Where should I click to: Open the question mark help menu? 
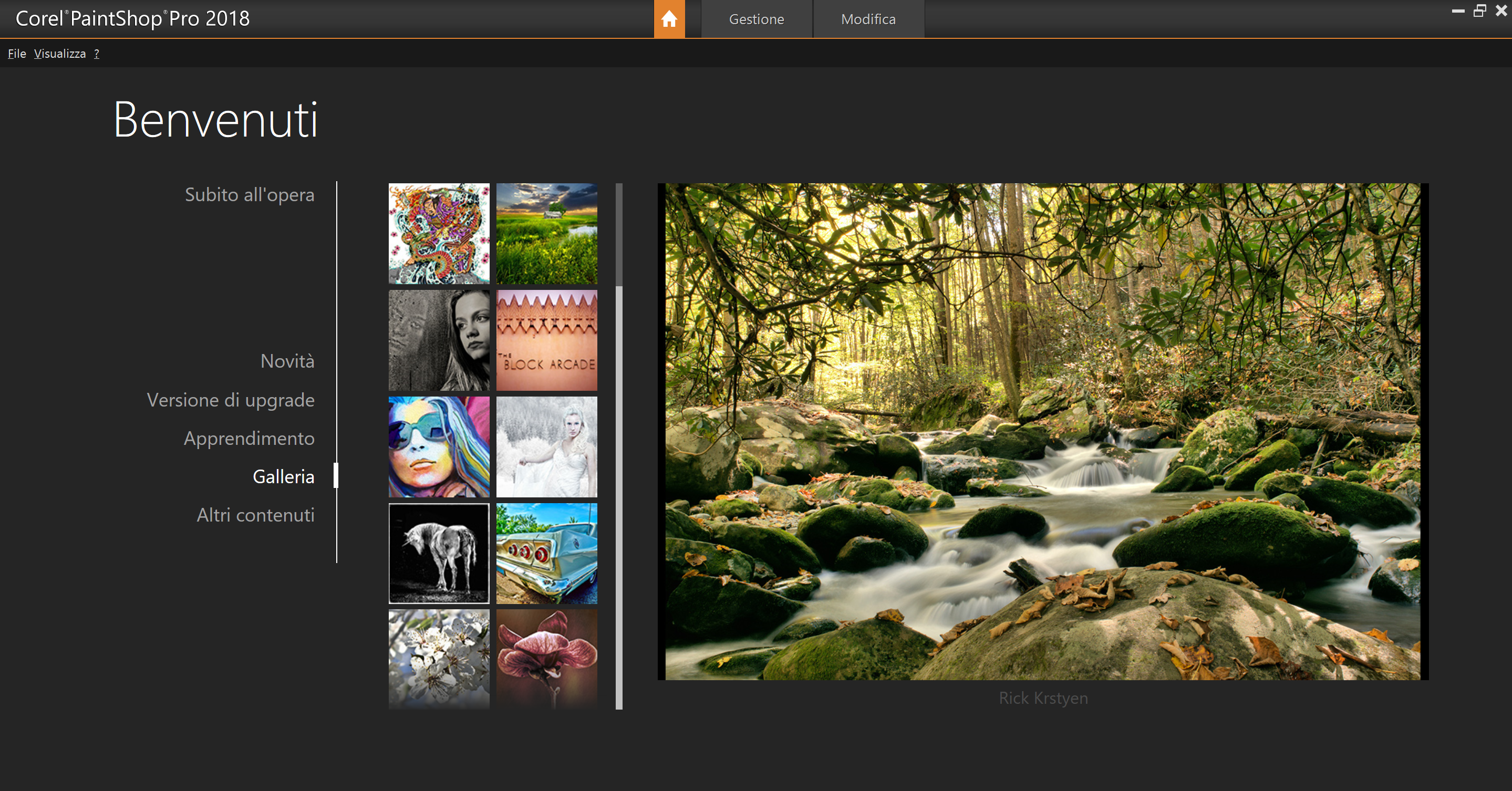[97, 54]
